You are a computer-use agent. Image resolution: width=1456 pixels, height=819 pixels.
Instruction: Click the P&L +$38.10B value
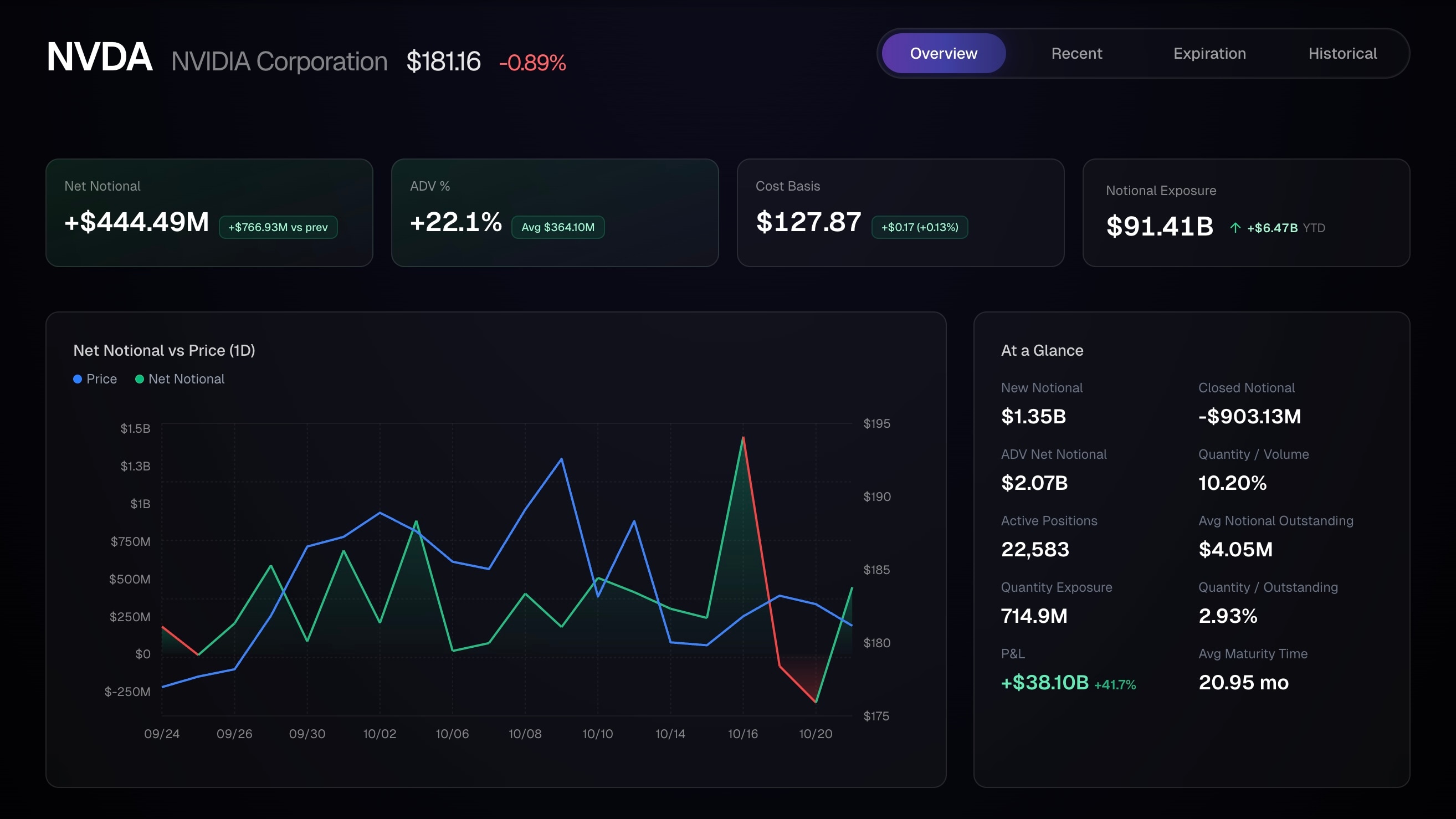tap(1044, 683)
